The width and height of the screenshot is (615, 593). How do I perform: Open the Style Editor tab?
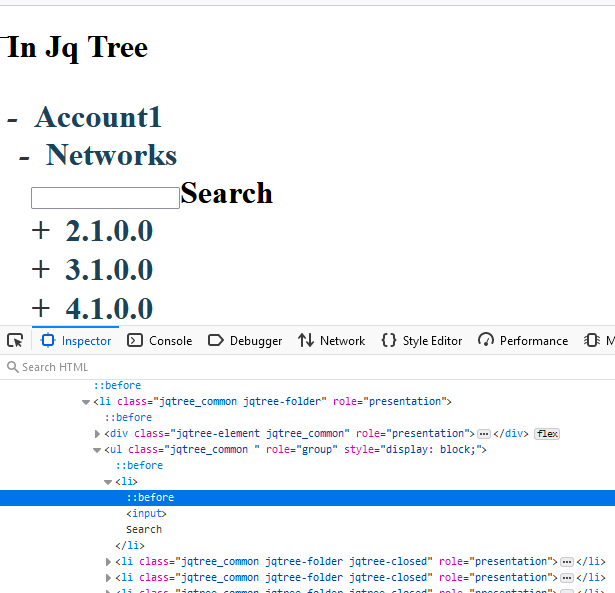422,340
